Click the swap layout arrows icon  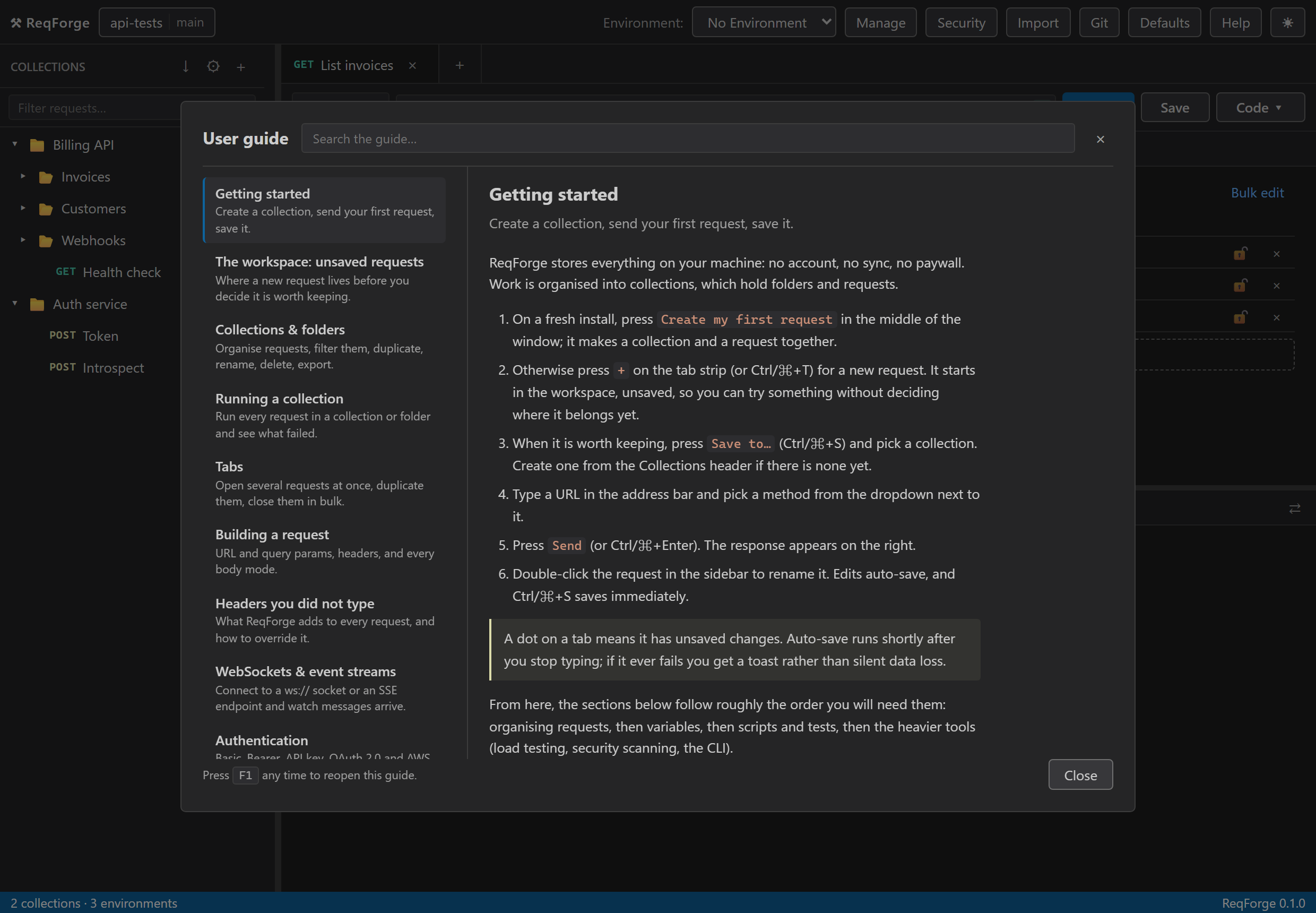[1295, 508]
